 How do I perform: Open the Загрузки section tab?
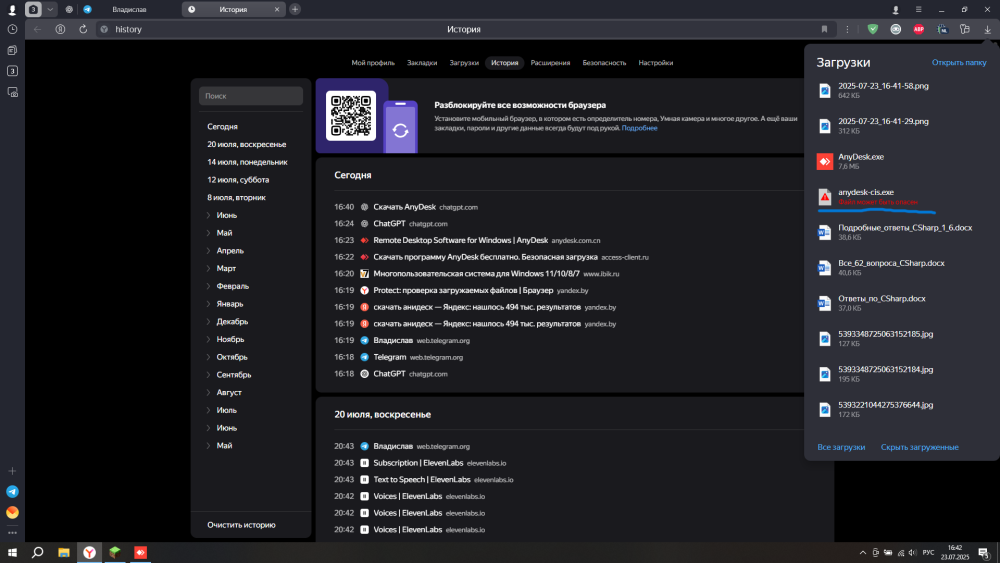point(464,62)
